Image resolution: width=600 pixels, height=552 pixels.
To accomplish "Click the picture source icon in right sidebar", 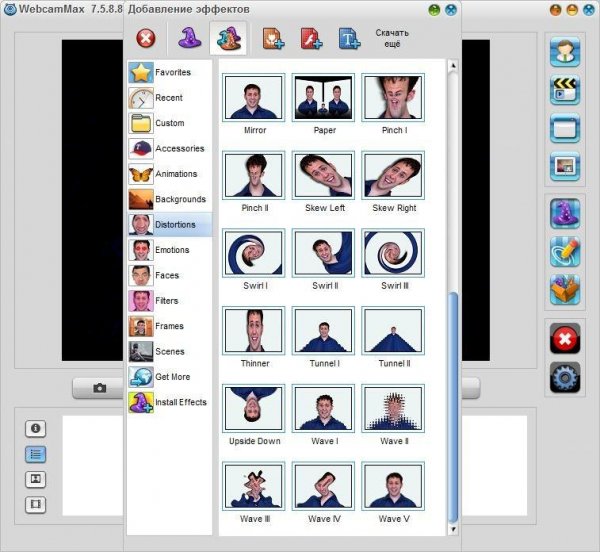I will point(565,166).
